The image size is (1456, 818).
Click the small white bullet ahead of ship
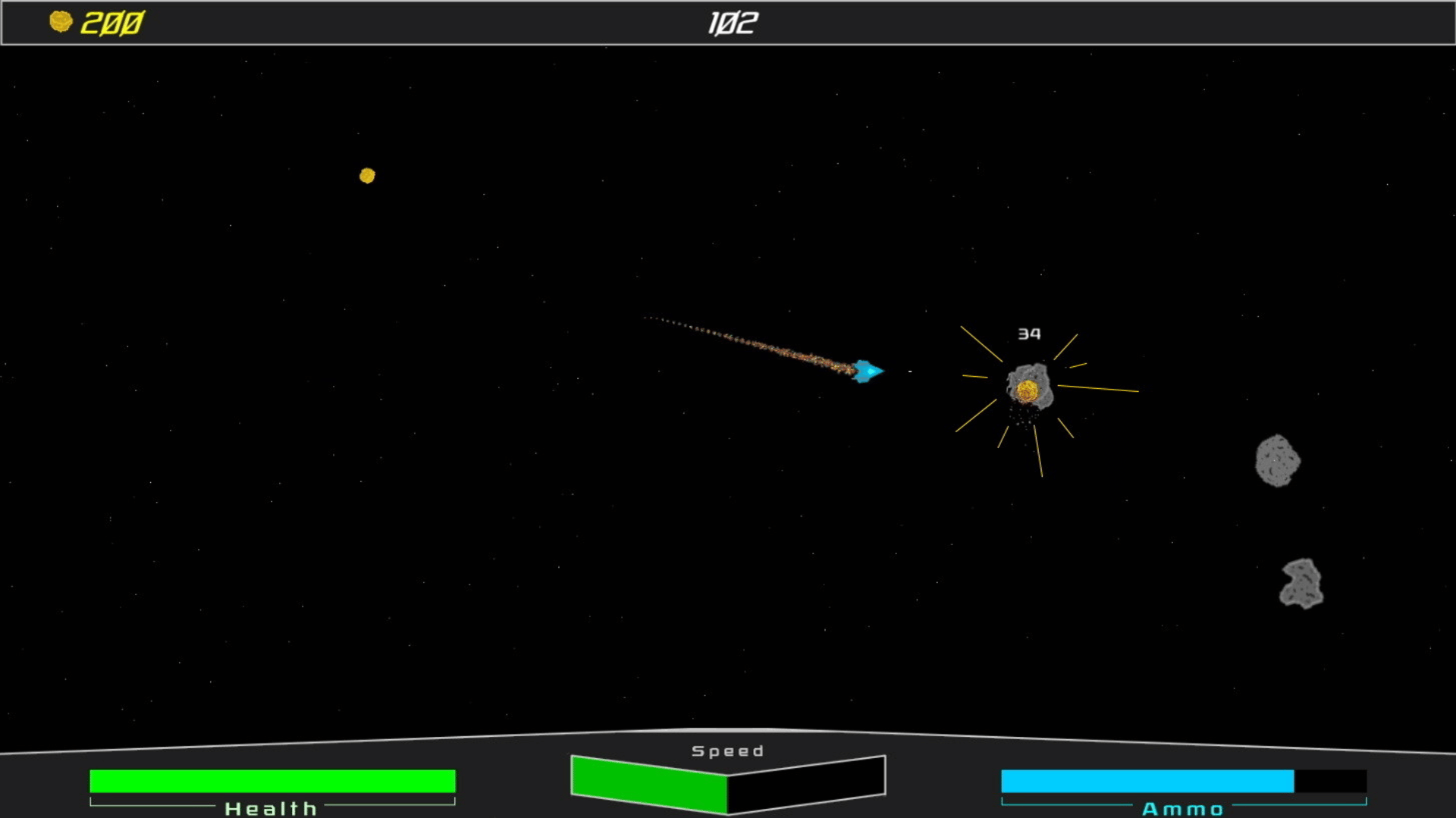click(909, 371)
